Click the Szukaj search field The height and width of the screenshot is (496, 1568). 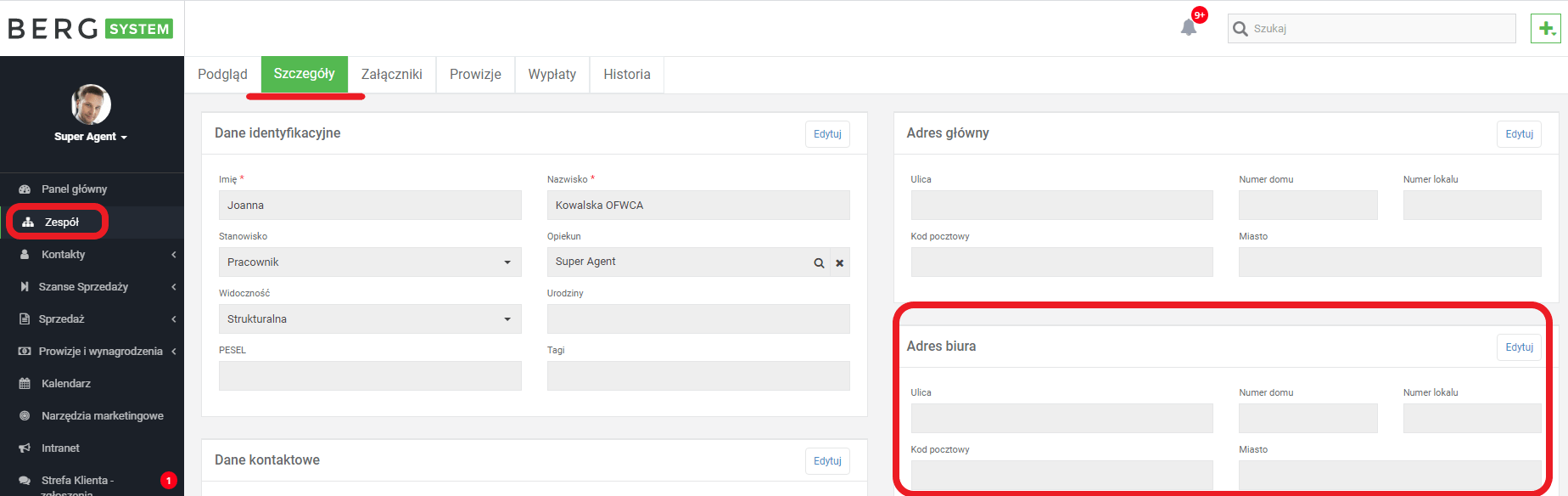pyautogui.click(x=1371, y=28)
